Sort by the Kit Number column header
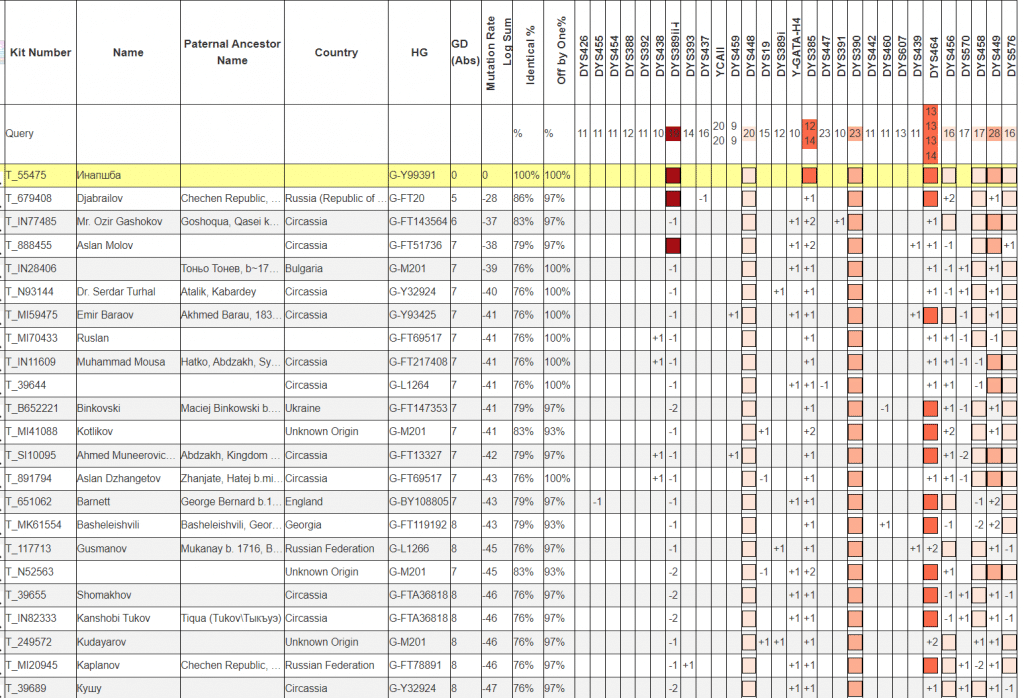1024x698 pixels. (x=40, y=52)
